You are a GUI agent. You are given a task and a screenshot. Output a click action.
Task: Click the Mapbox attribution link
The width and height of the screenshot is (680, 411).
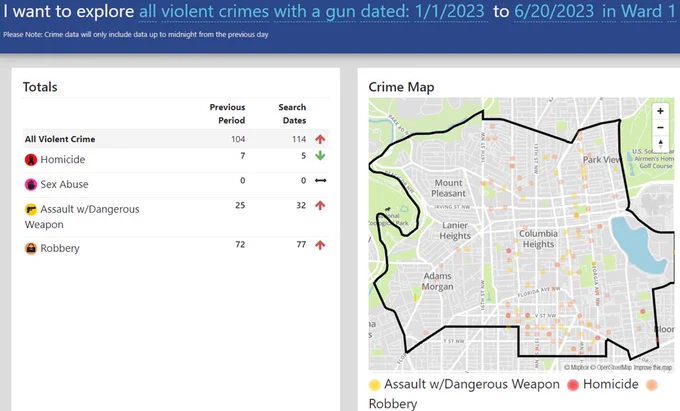[576, 367]
